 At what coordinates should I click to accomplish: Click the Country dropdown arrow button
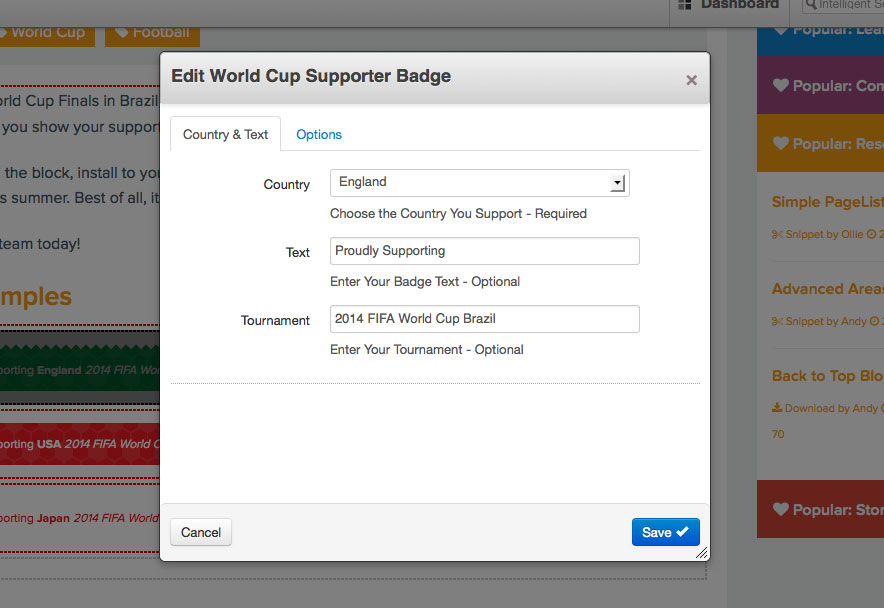coord(618,183)
